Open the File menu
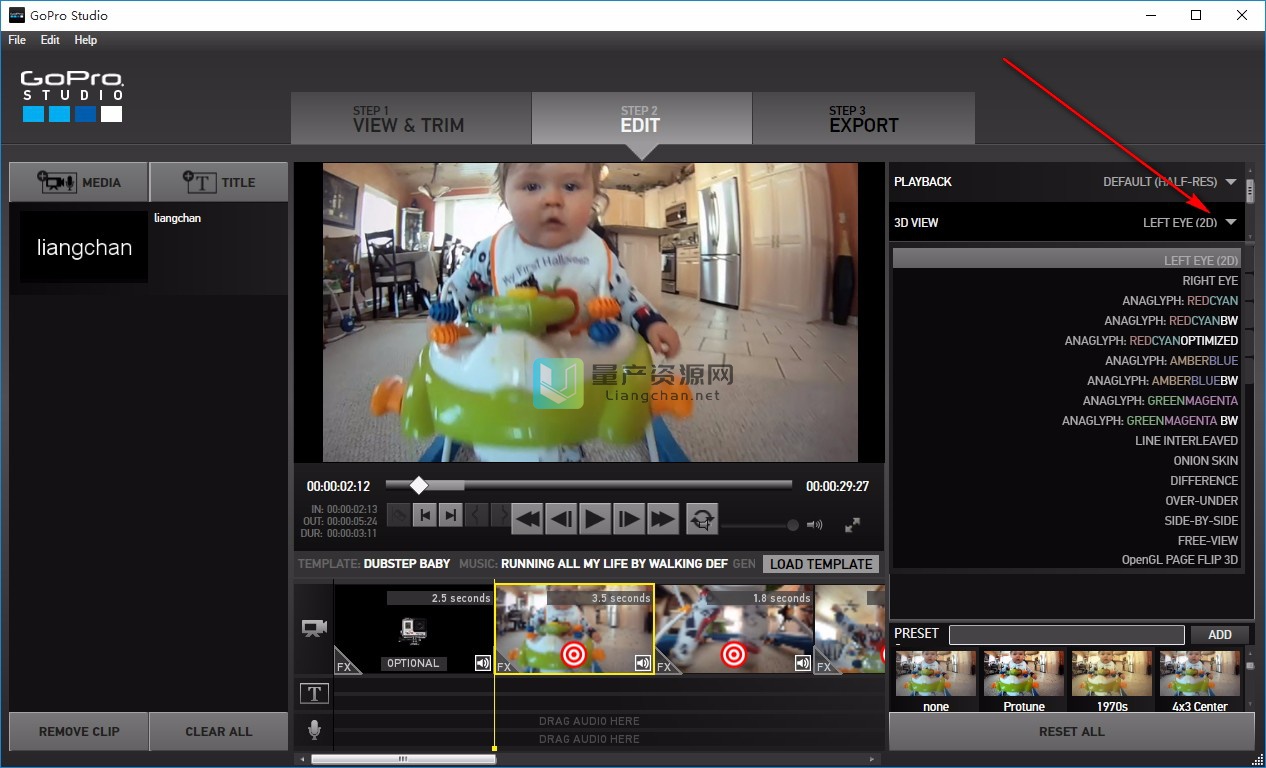Viewport: 1266px width, 768px height. [x=17, y=40]
